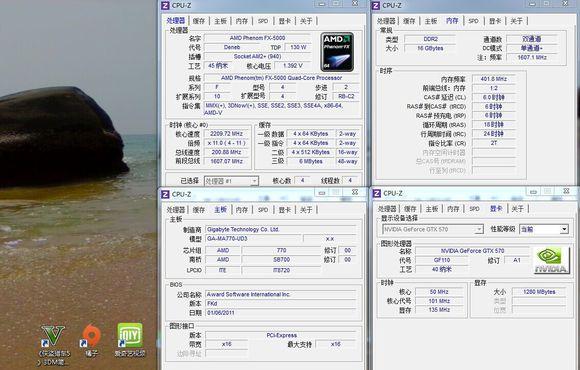Select 缓存 tab in memory window
Screen dimensions: 580x370
409,21
